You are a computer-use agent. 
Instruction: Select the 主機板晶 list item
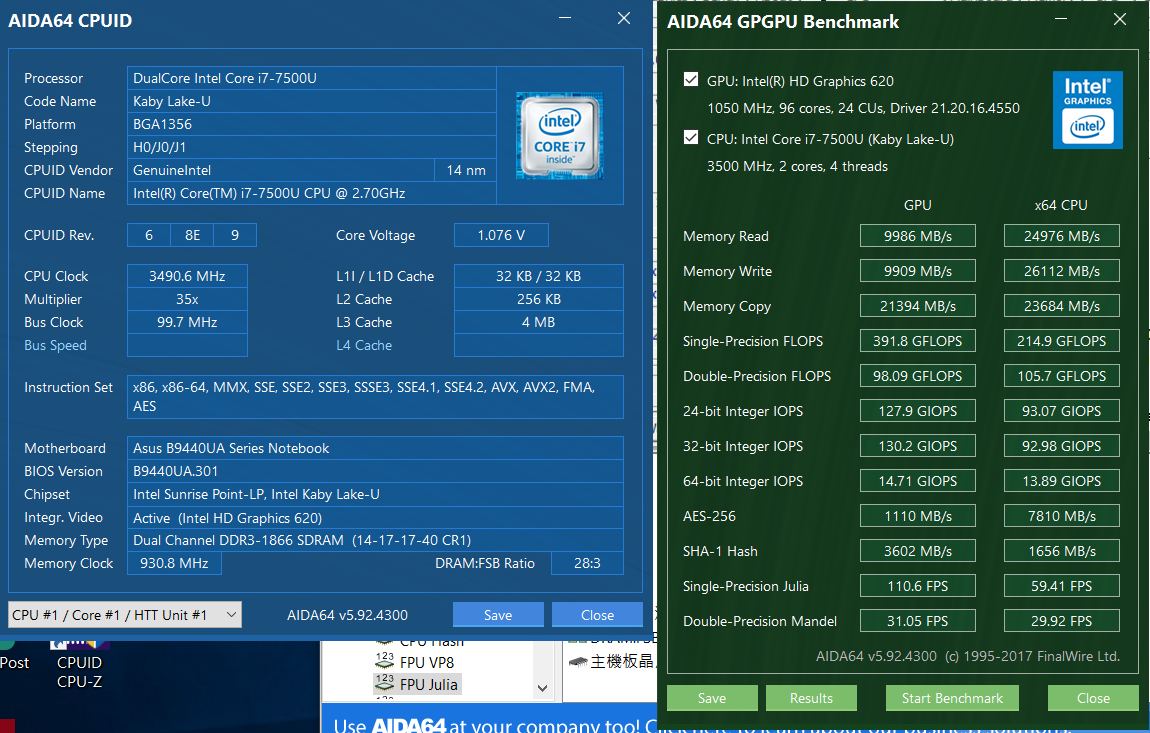click(621, 662)
